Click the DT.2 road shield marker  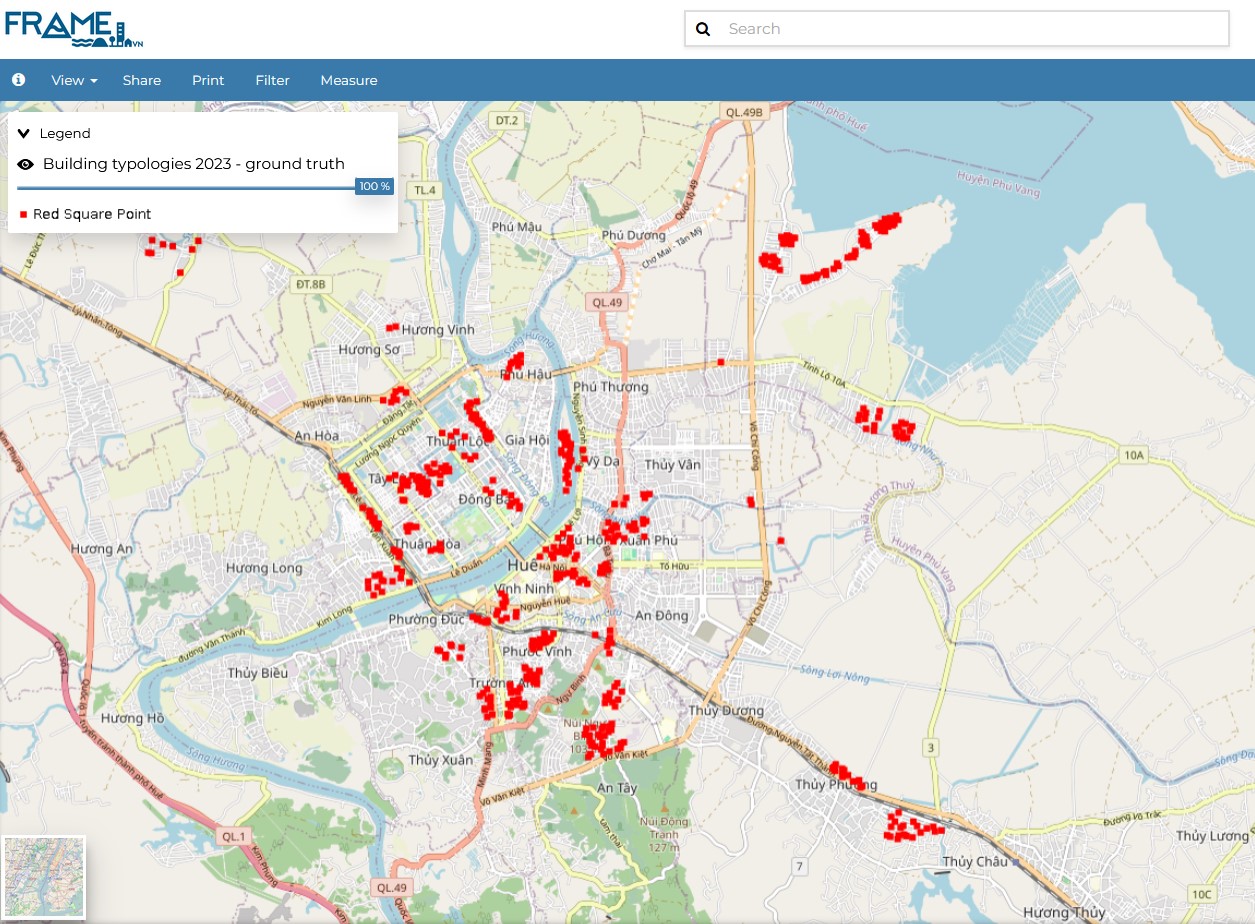coord(507,121)
